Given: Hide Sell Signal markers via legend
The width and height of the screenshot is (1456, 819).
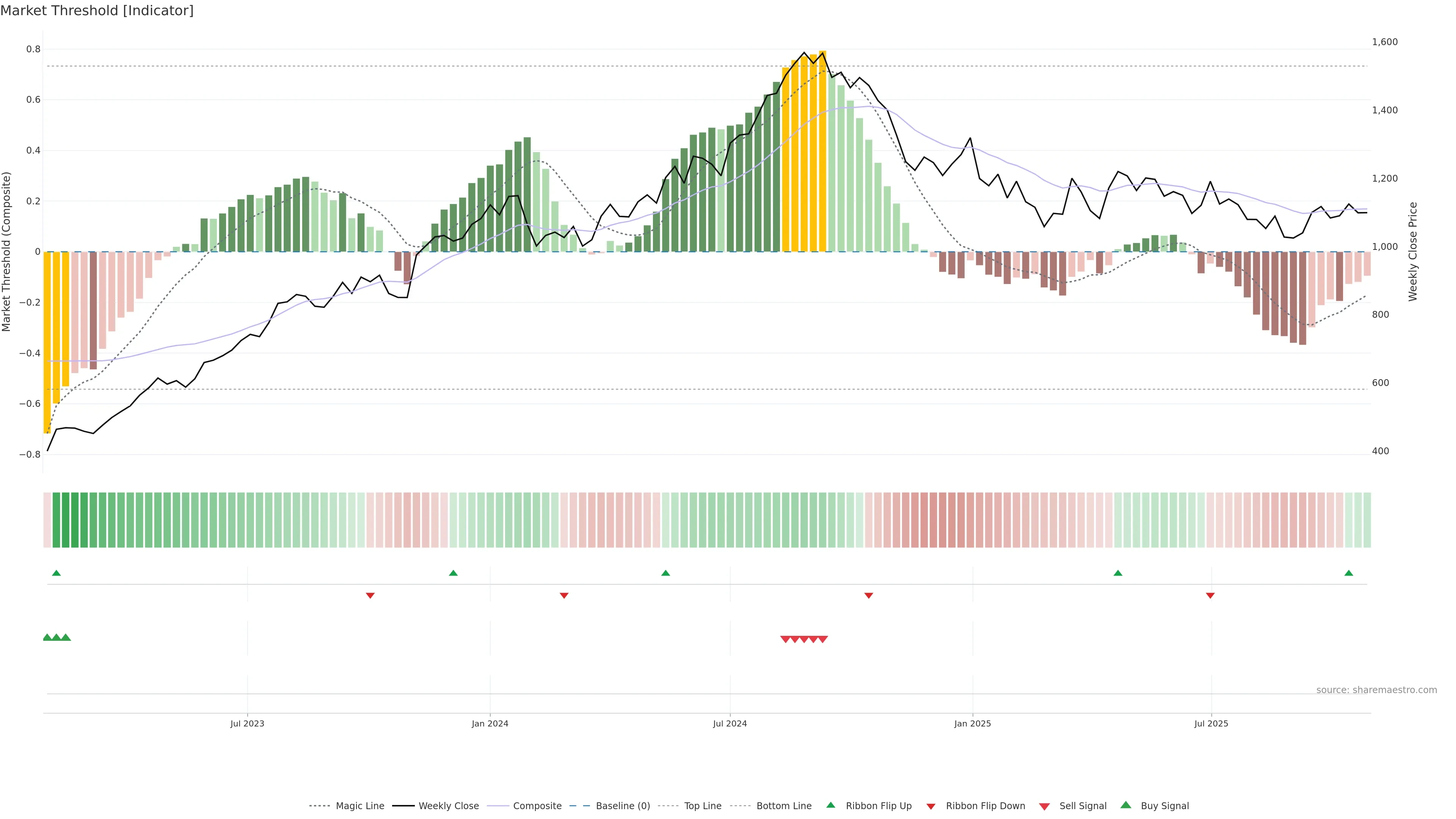Looking at the screenshot, I should tap(1083, 806).
